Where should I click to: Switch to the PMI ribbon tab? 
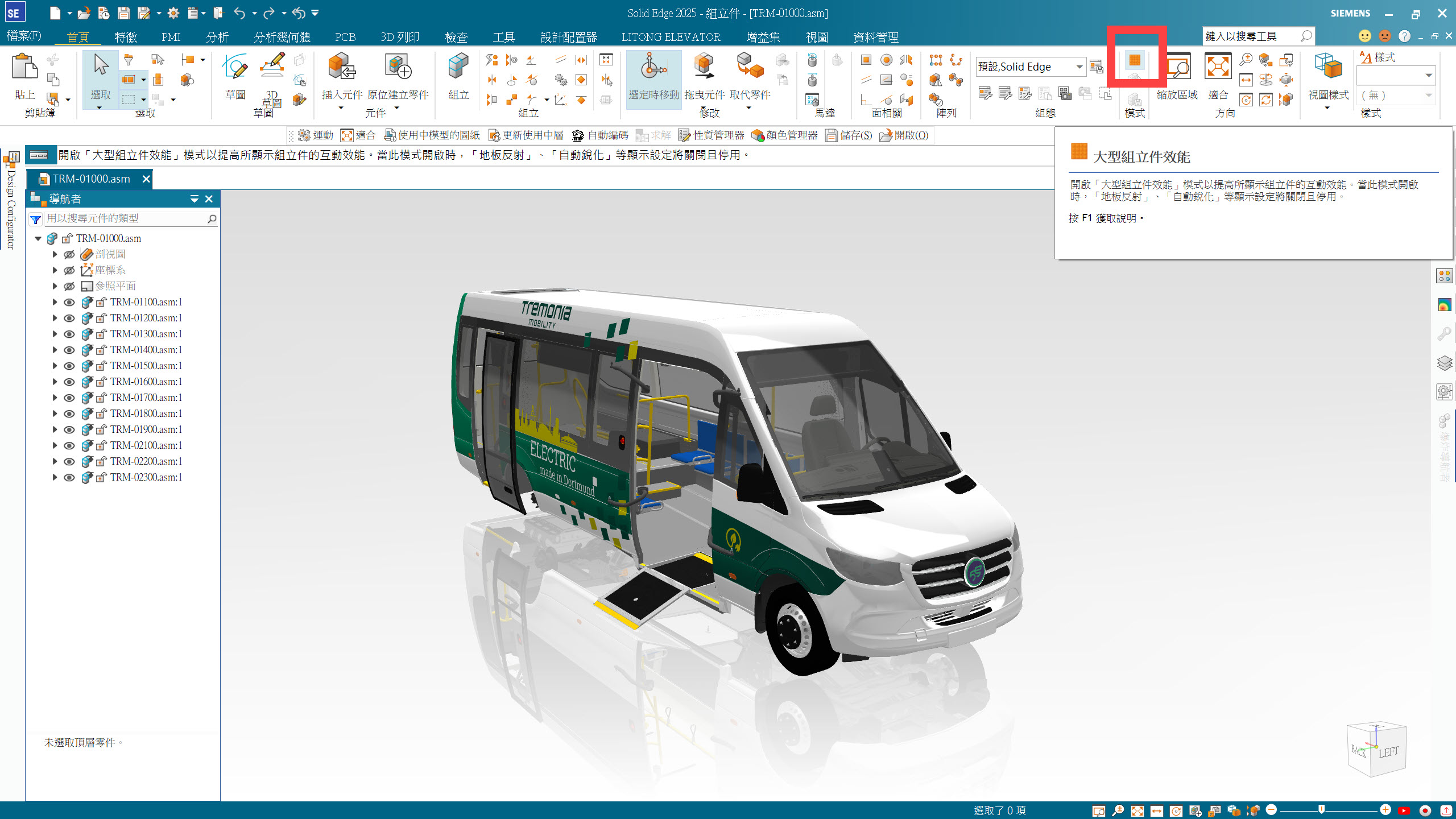[171, 37]
